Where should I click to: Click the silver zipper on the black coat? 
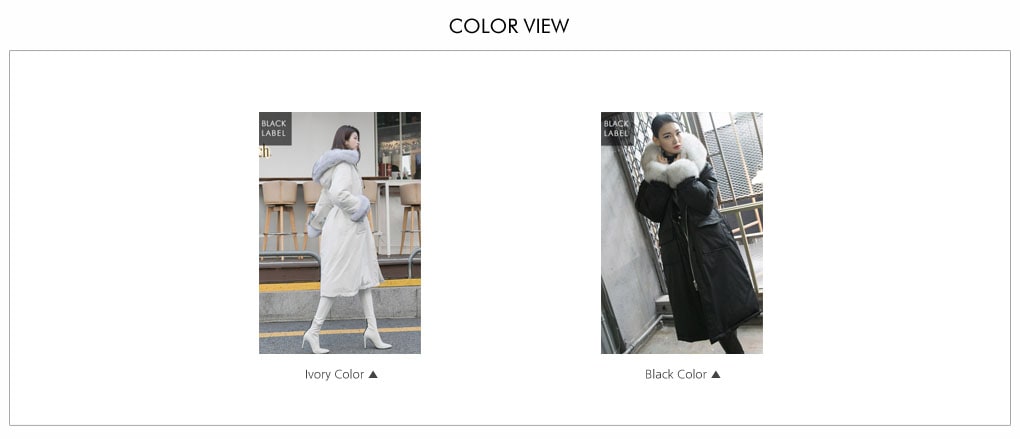click(688, 250)
